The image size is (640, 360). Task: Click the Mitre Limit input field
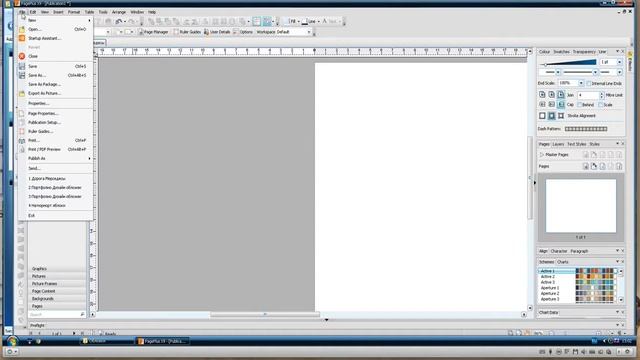click(588, 95)
